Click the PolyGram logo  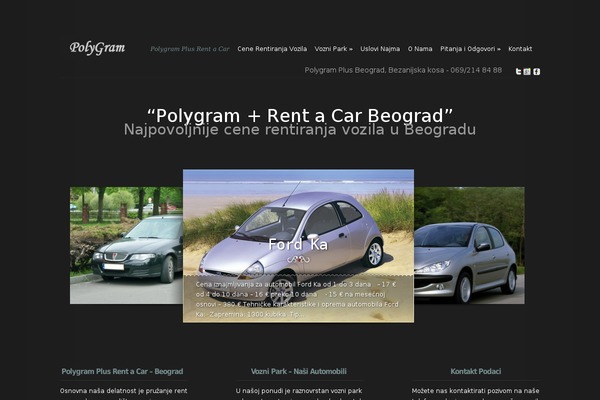(x=97, y=48)
